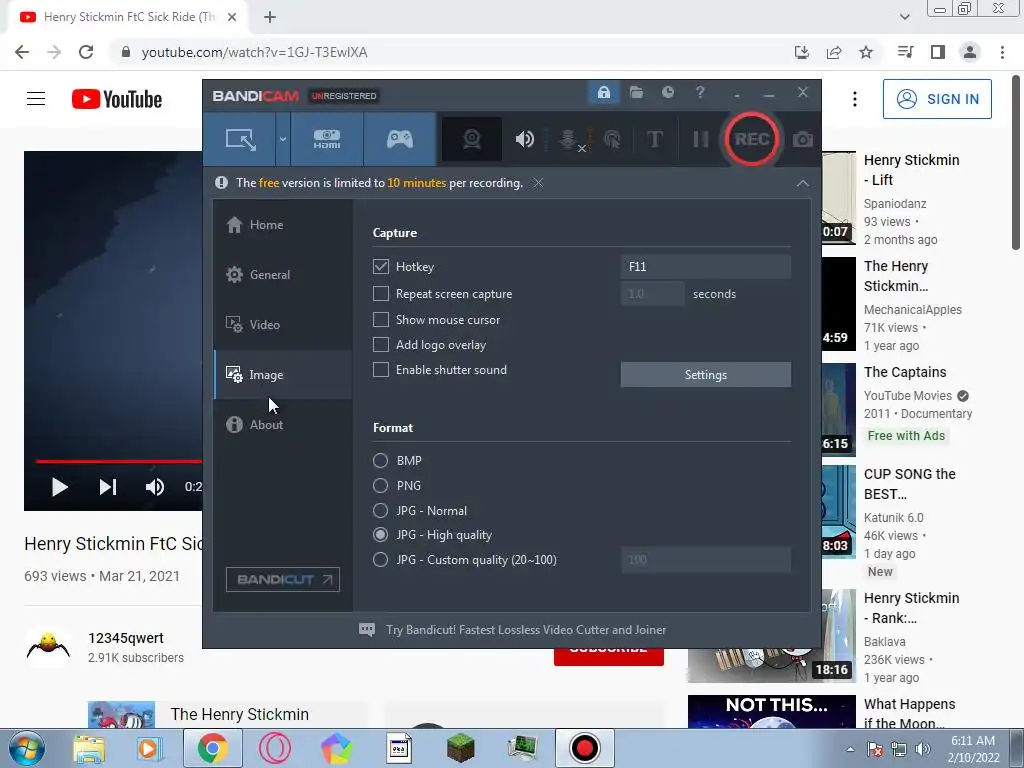Select PNG image format
Screen dimensions: 1024x768
point(380,485)
